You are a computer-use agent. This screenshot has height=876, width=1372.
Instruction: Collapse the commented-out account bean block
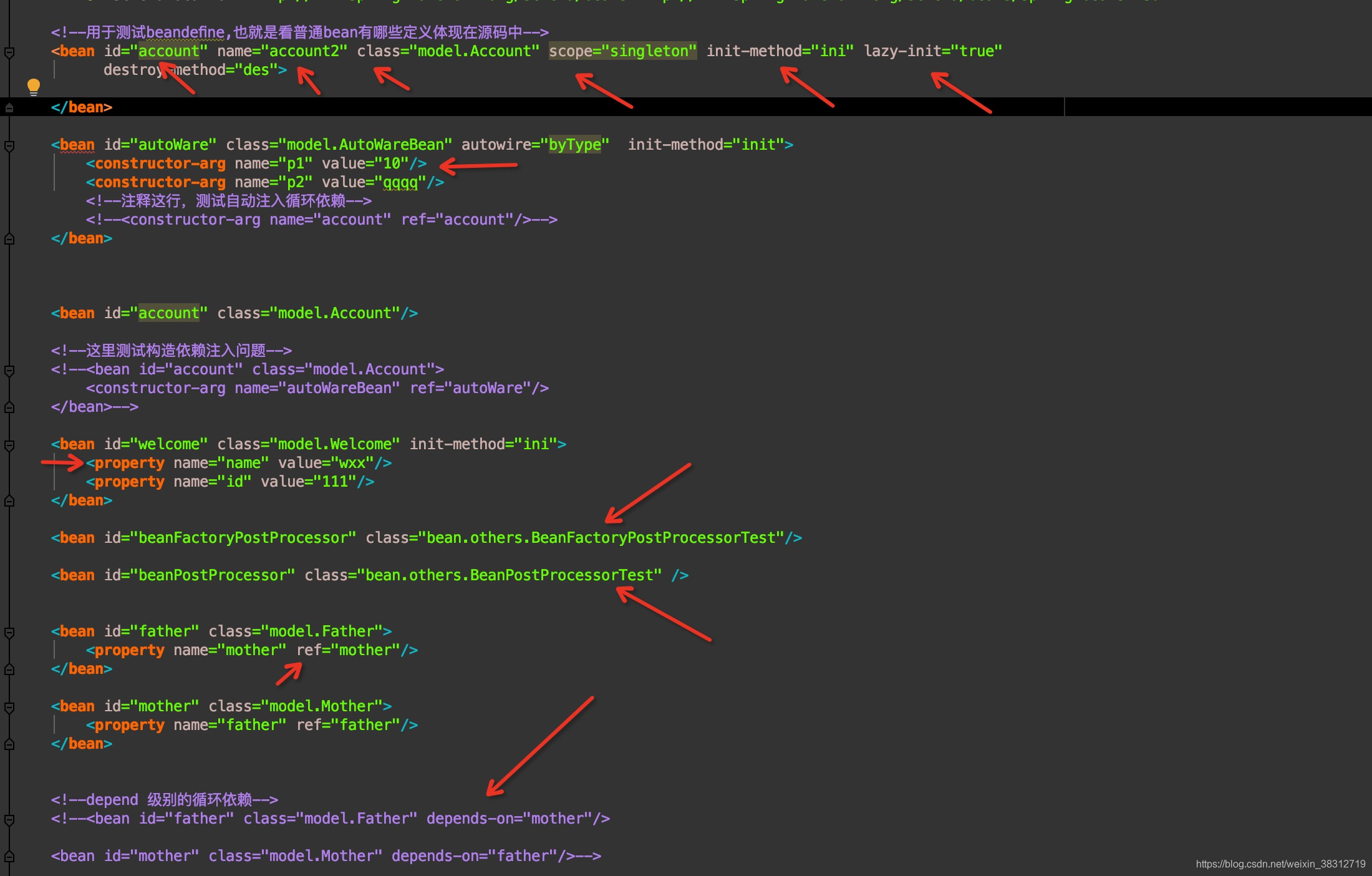pyautogui.click(x=9, y=371)
